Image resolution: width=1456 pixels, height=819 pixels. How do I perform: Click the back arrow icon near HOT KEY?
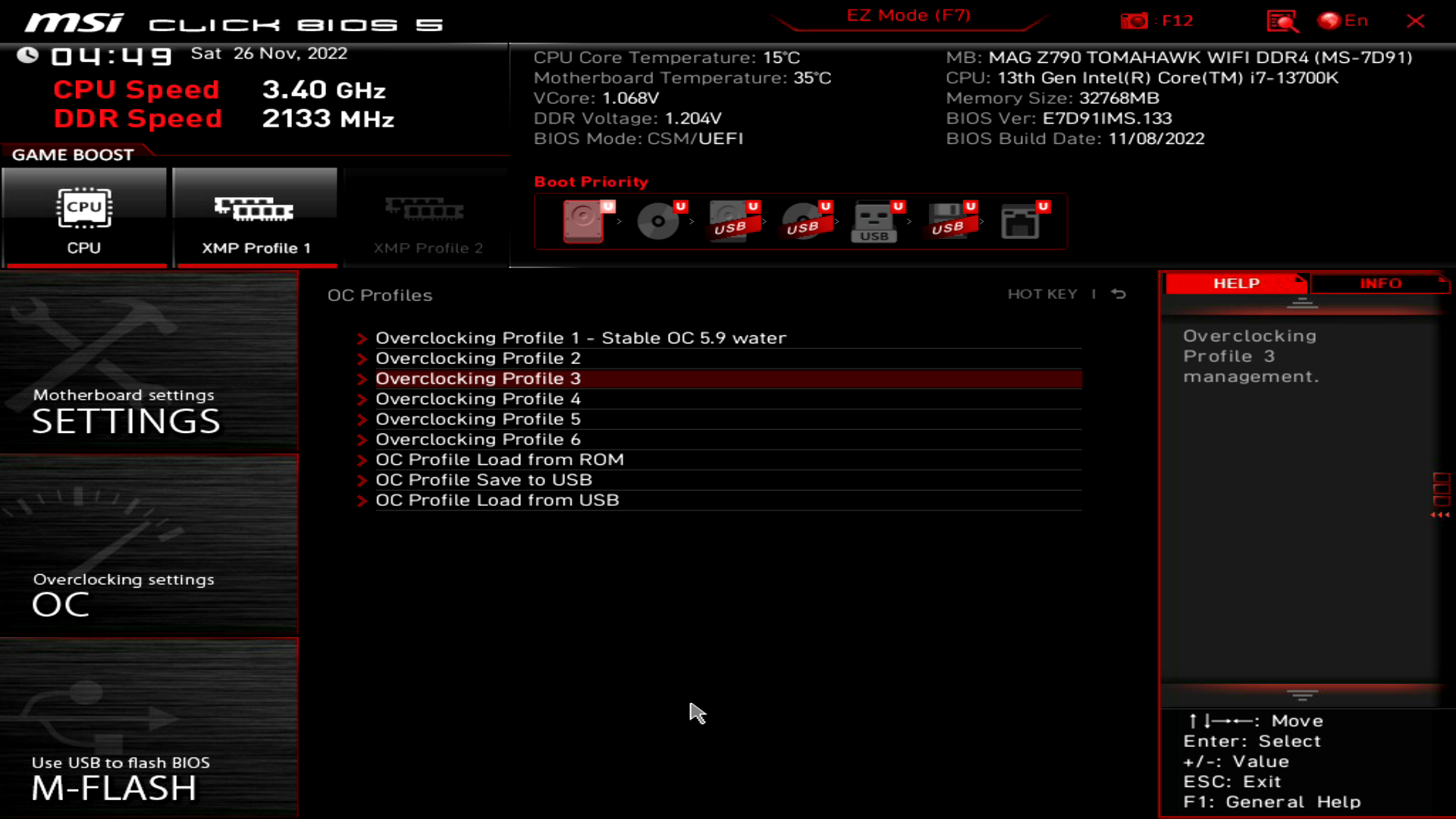[1119, 294]
